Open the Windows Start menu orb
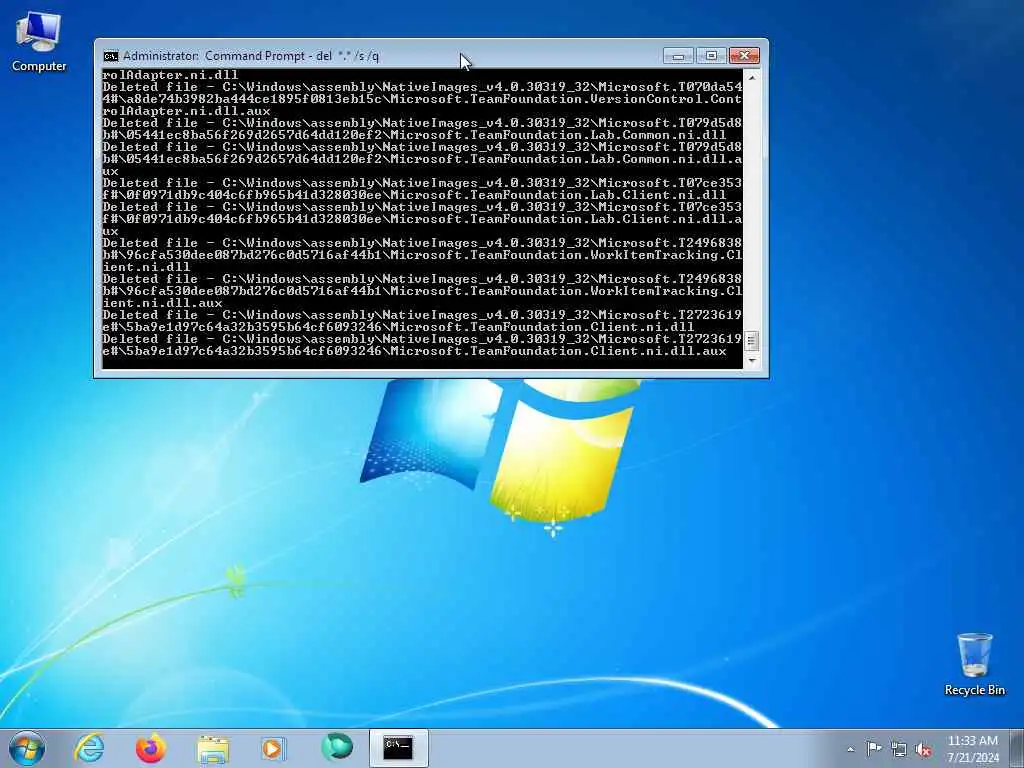The image size is (1024, 768). point(27,748)
